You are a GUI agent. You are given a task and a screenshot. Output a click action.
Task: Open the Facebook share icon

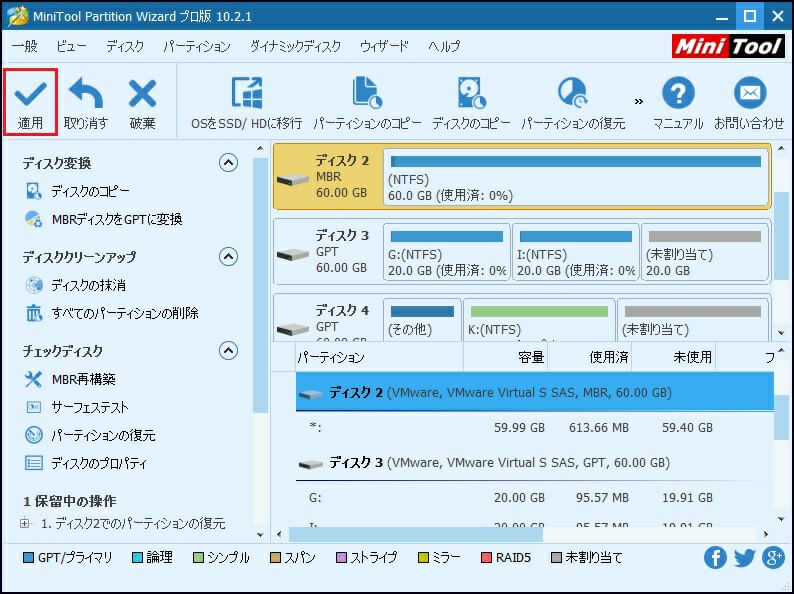715,558
